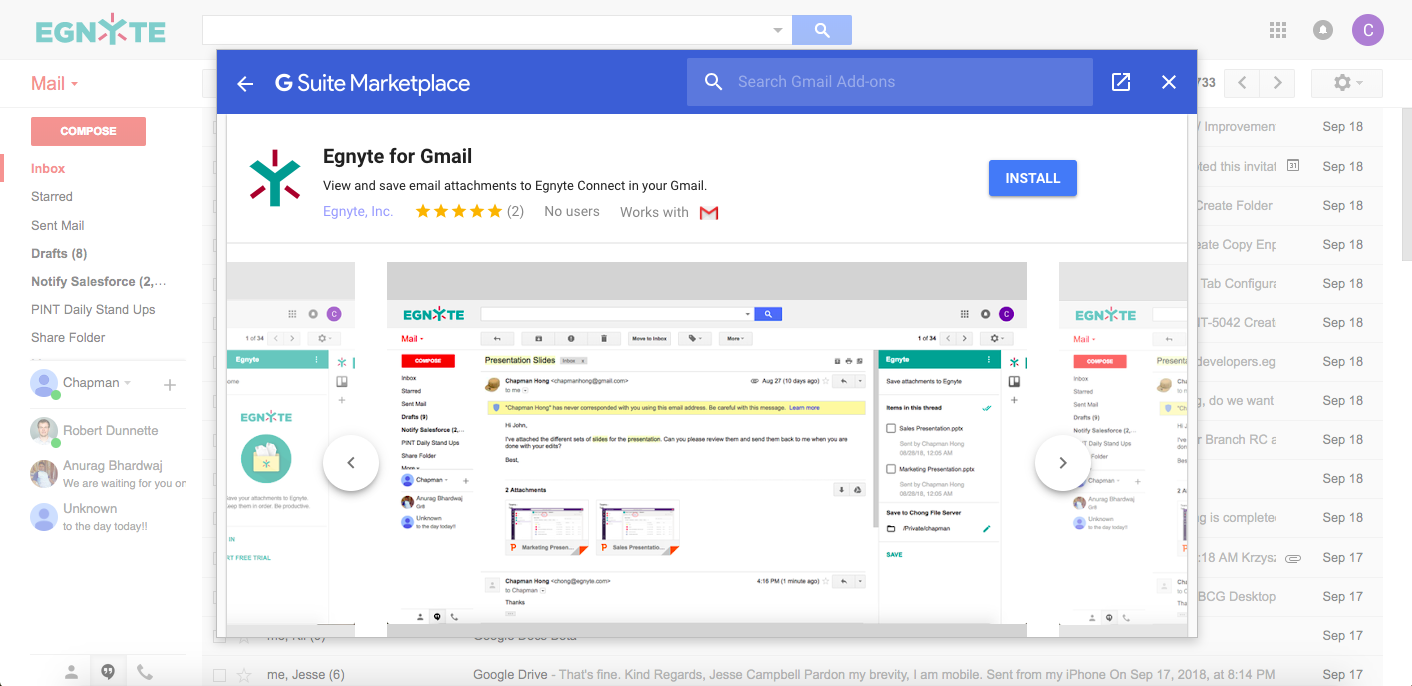Click the blue Gmail search button
Viewport: 1412px width, 686px height.
[x=822, y=30]
